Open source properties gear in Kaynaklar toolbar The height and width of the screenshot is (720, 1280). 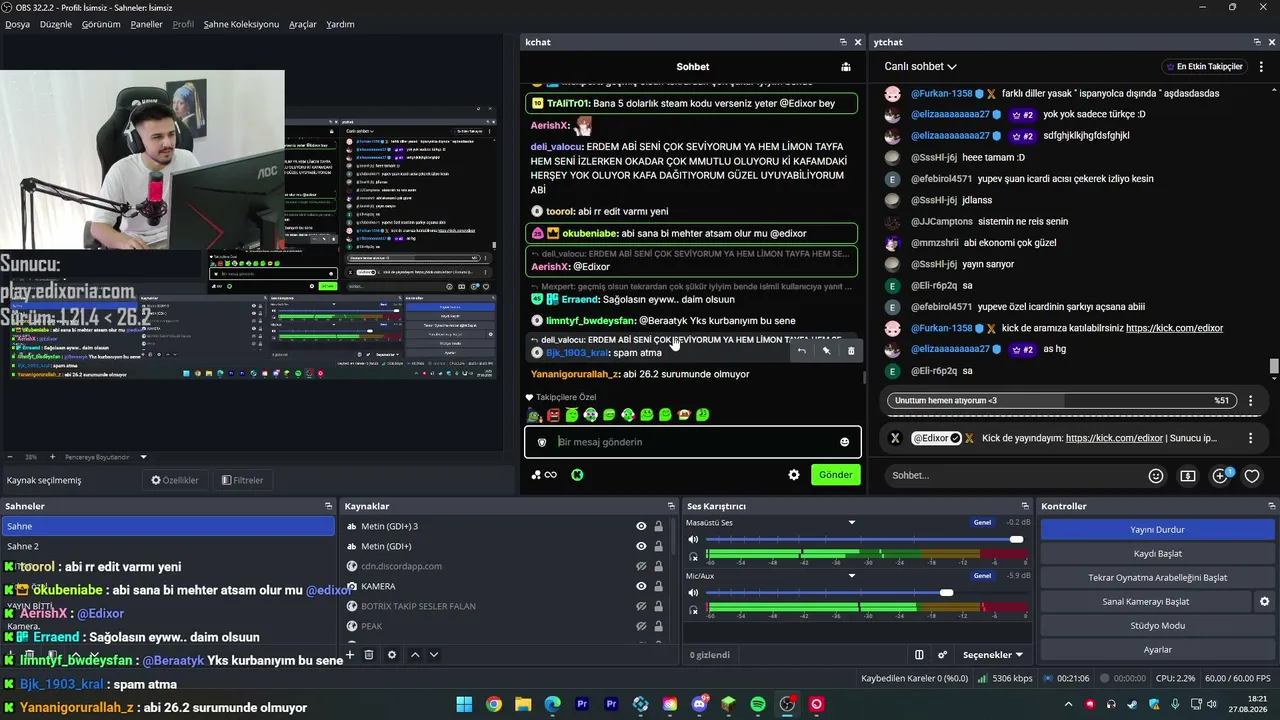[x=392, y=655]
